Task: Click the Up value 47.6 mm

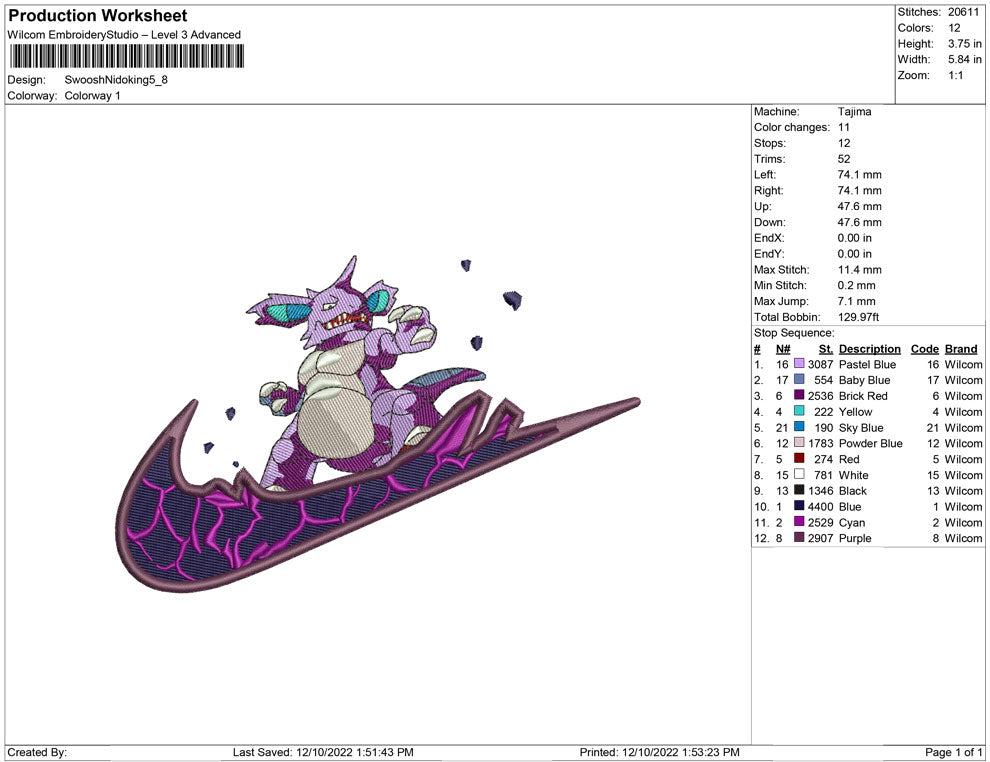Action: (859, 206)
